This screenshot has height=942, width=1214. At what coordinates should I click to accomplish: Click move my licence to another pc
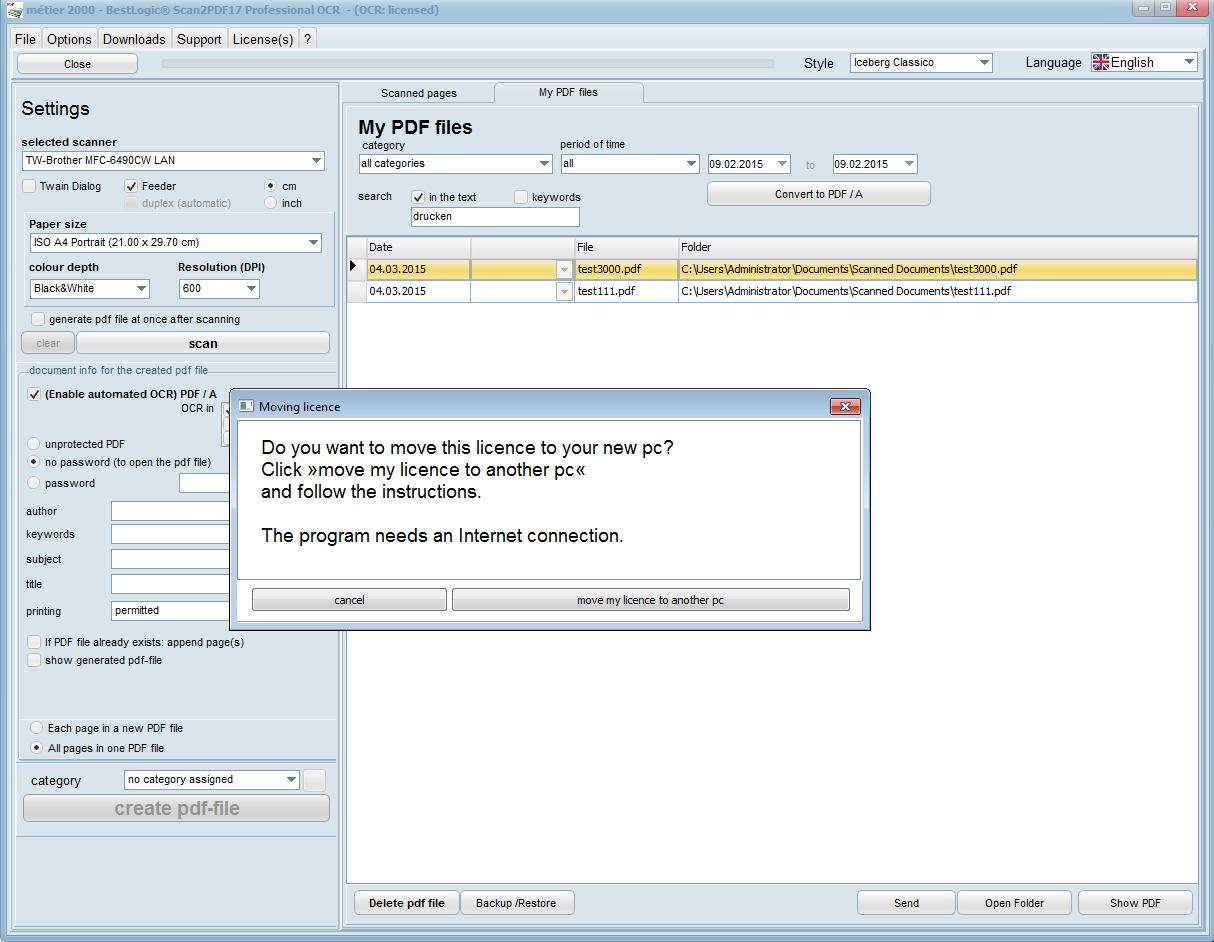point(650,600)
